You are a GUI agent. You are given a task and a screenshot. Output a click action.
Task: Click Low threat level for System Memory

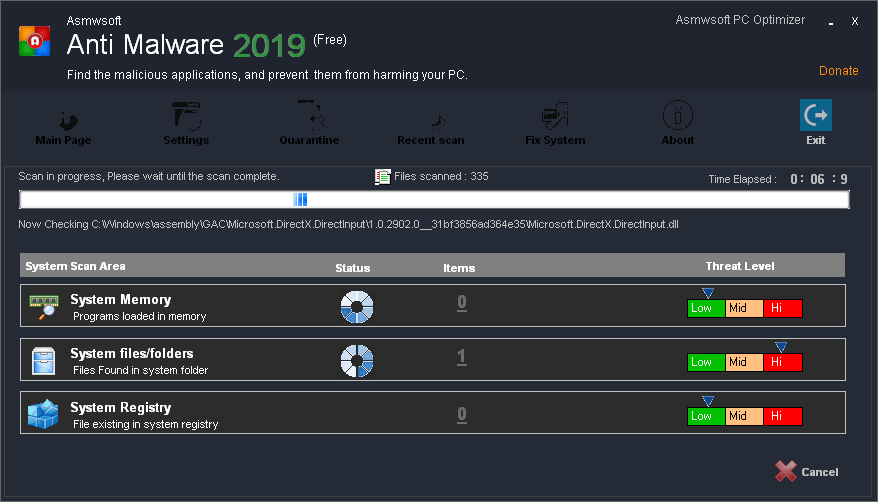tap(706, 308)
